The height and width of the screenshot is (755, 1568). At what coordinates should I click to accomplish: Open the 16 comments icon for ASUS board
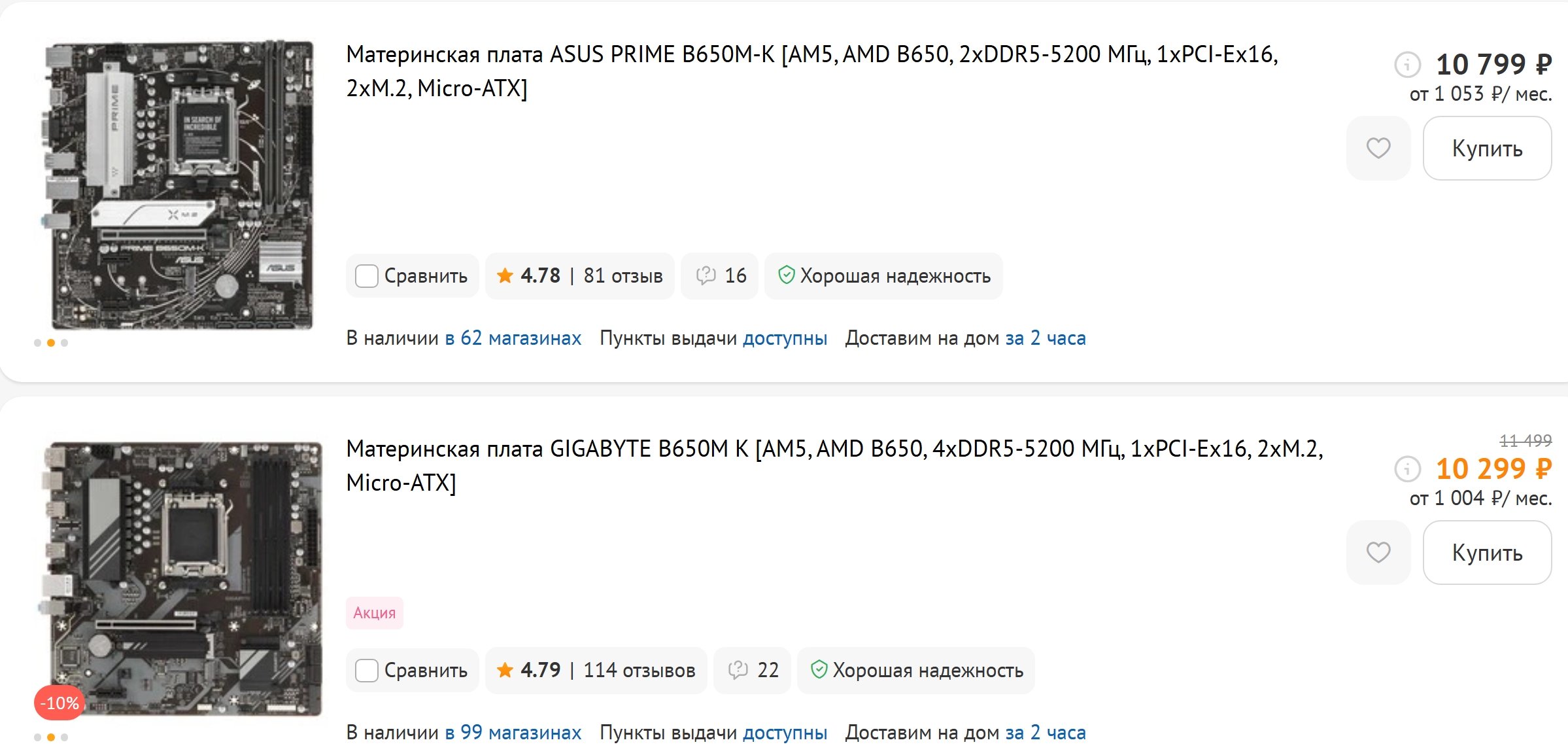(x=719, y=276)
